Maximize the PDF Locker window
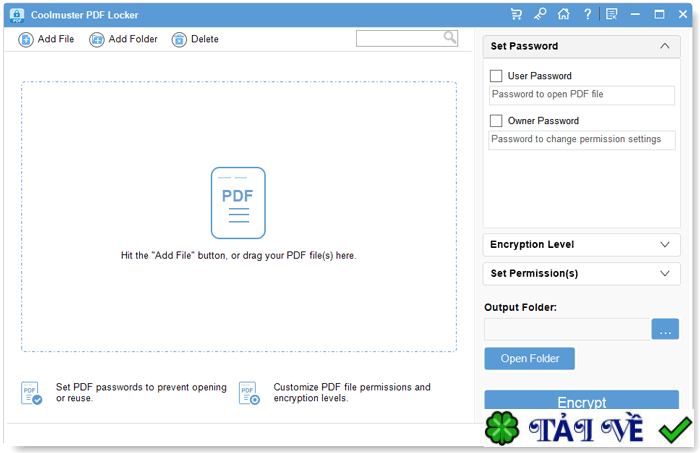This screenshot has width=700, height=453. (x=659, y=14)
